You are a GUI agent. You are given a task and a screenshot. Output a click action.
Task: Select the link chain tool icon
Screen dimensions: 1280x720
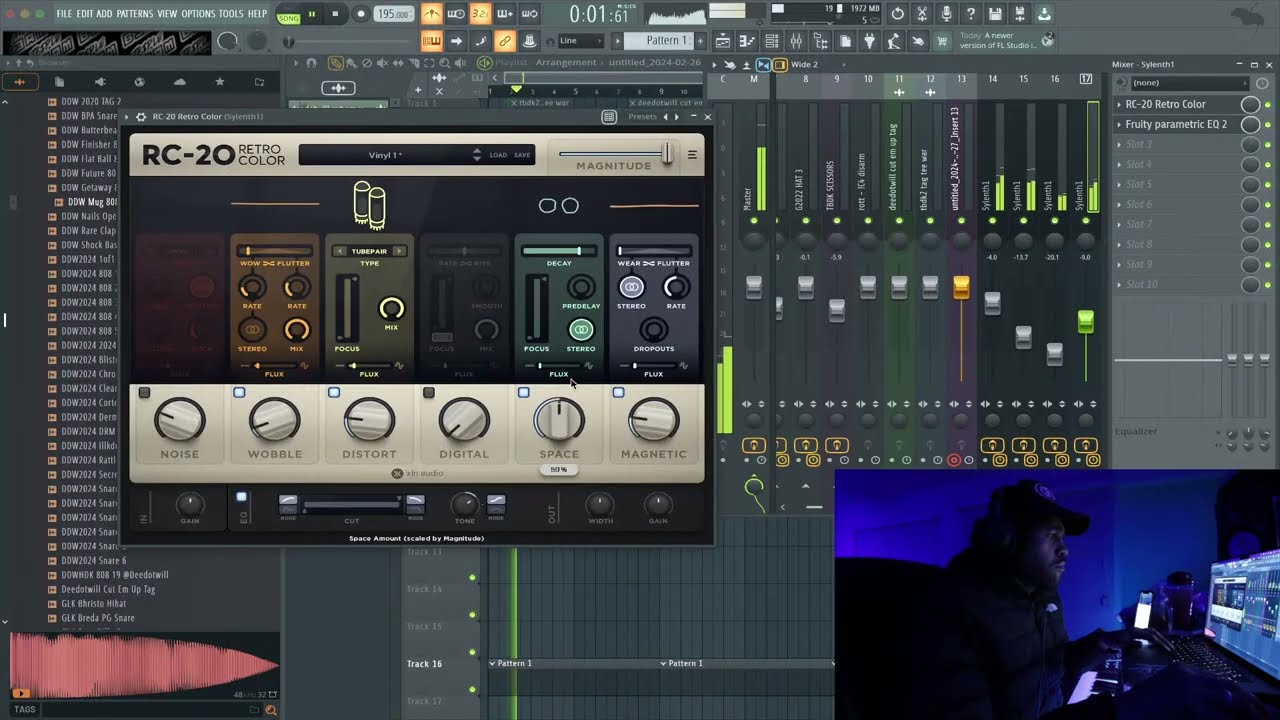click(x=505, y=41)
